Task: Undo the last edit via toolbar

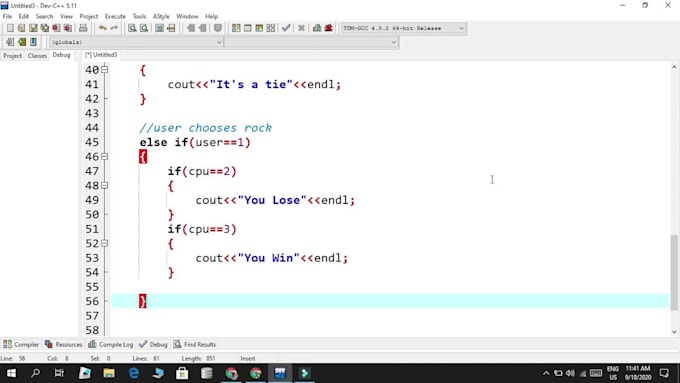Action: point(102,28)
